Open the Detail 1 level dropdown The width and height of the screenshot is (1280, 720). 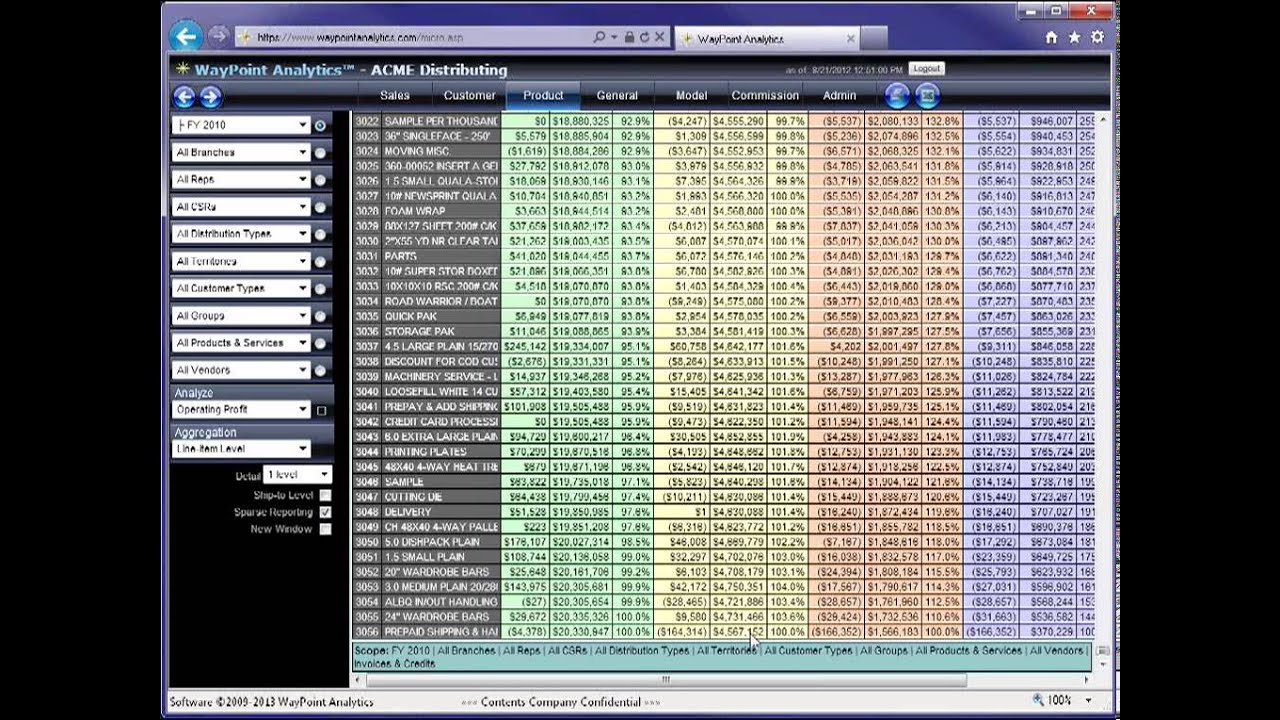click(297, 475)
